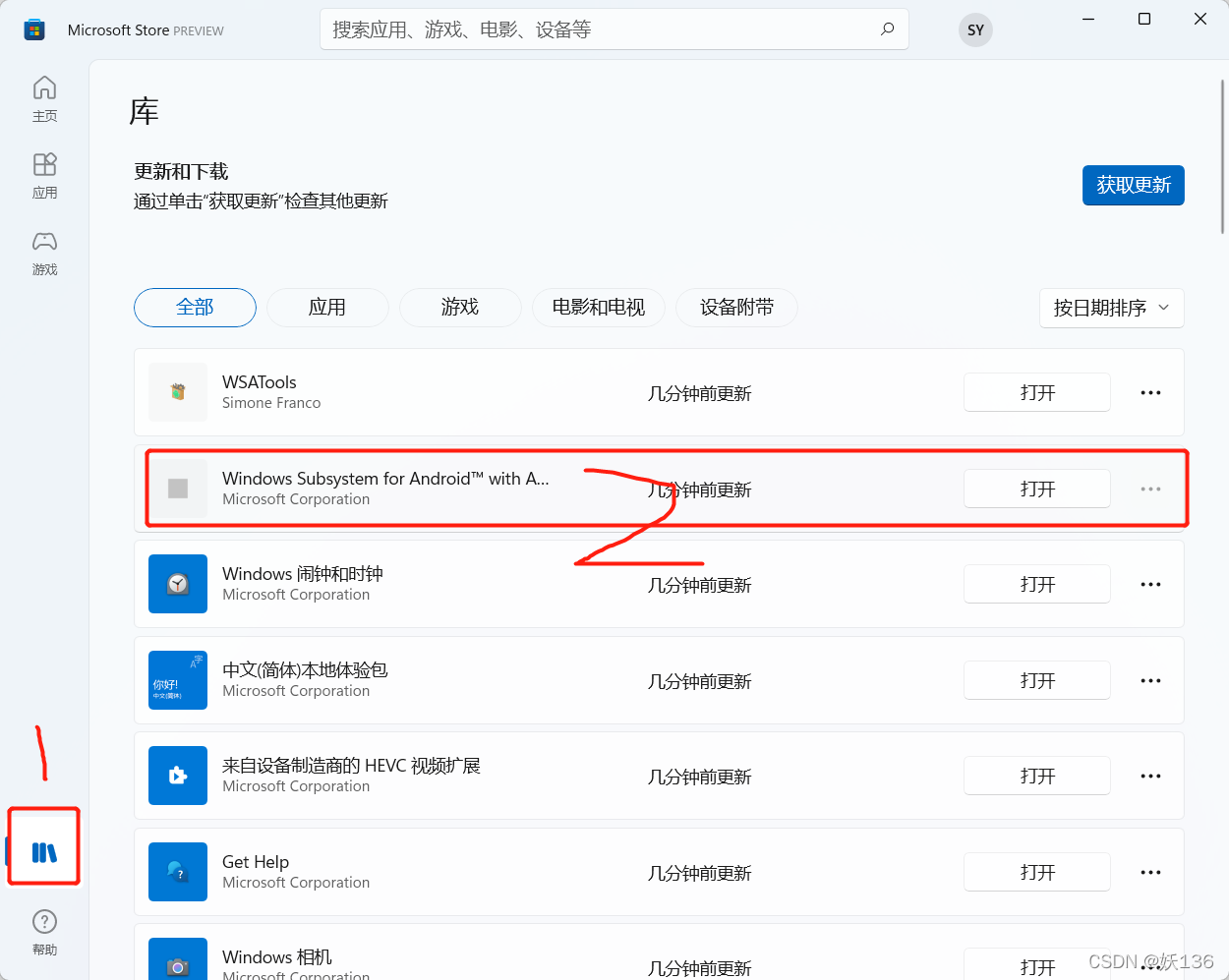The width and height of the screenshot is (1229, 980).
Task: Click the WSATools app title
Action: pyautogui.click(x=260, y=382)
